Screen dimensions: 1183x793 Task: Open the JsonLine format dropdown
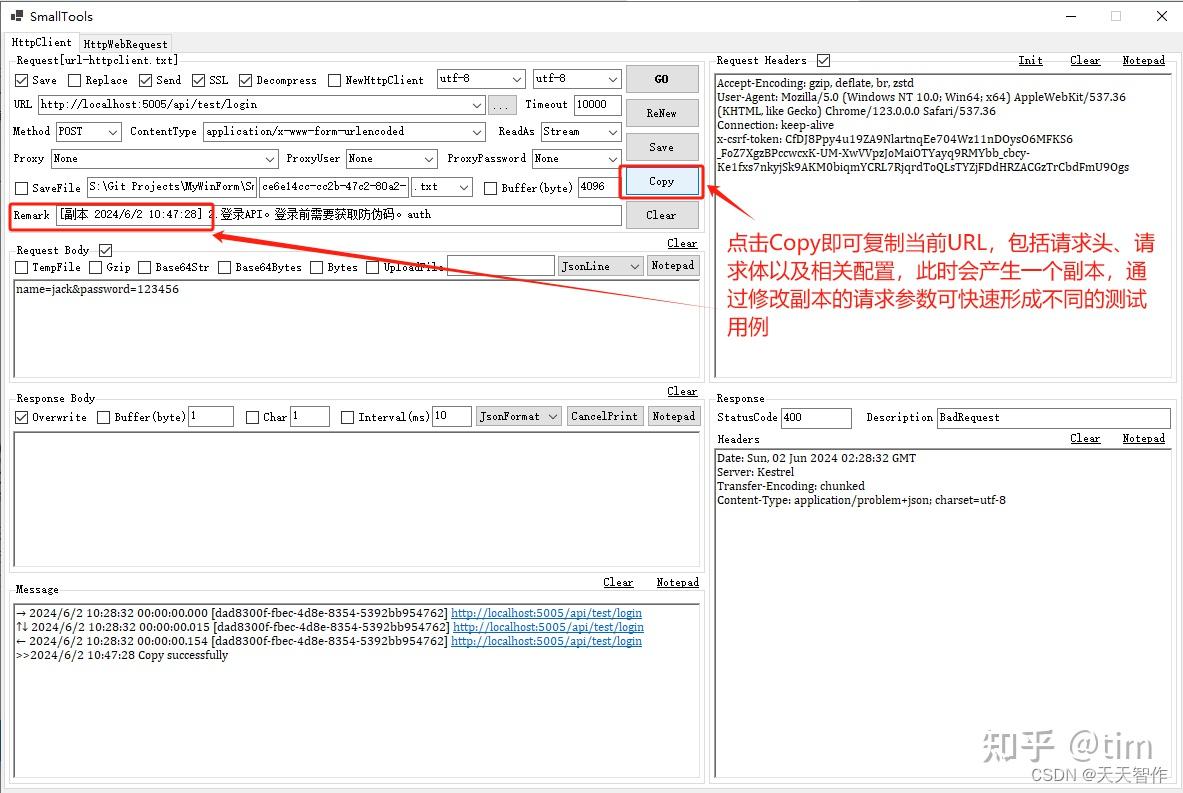(x=601, y=265)
